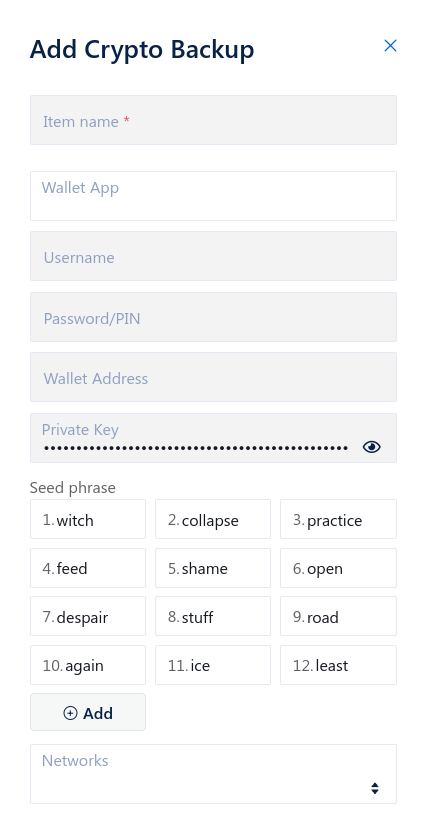Click into the Username field
This screenshot has width=424, height=815.
click(213, 256)
